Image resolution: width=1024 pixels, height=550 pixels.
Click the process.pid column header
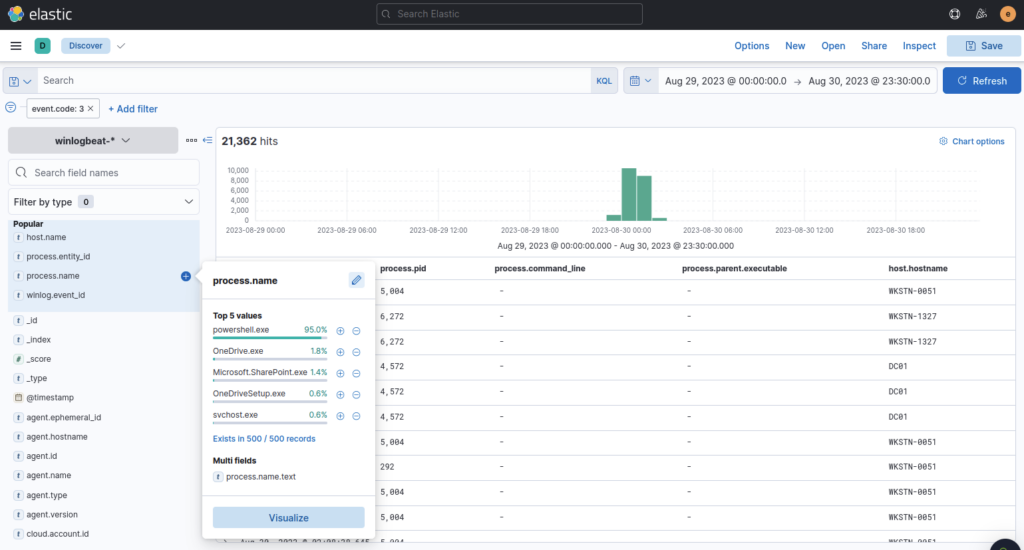pos(403,268)
